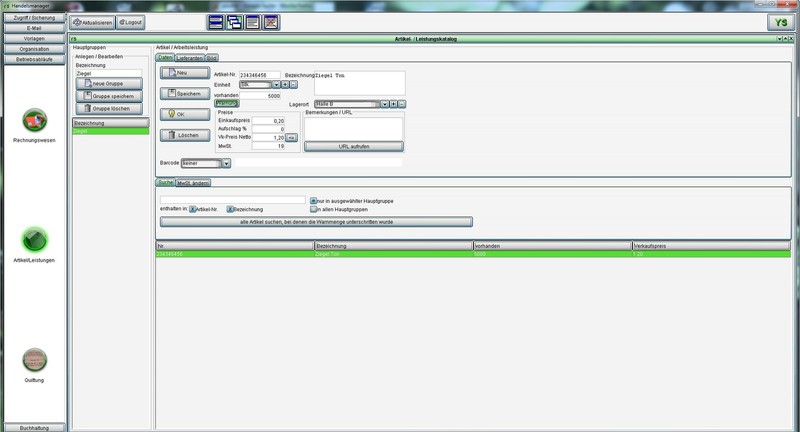Toggle search in Bezeichnung checkbox
This screenshot has height=432, width=800.
click(x=230, y=209)
